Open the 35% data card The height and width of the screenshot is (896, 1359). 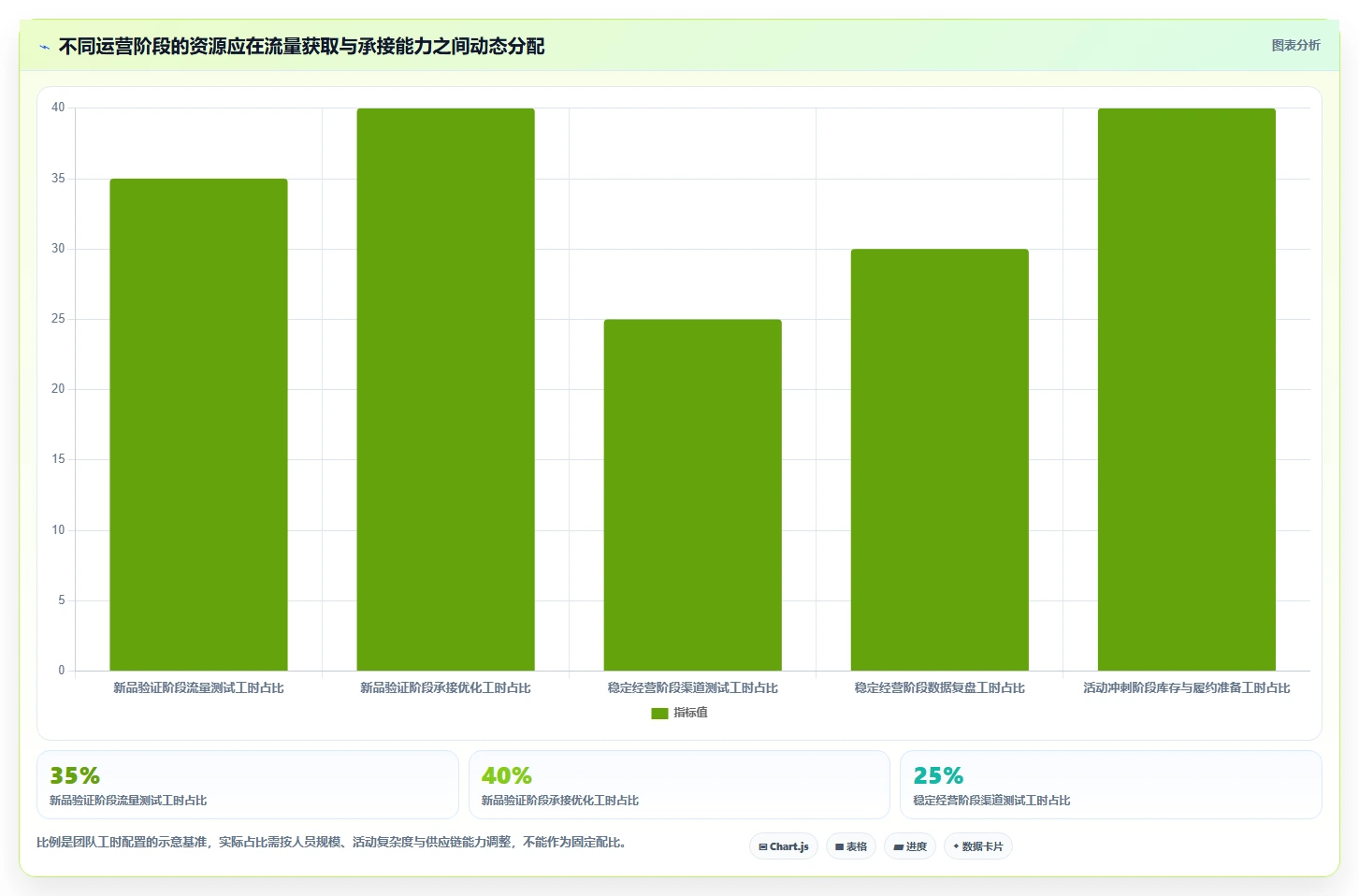[x=248, y=785]
